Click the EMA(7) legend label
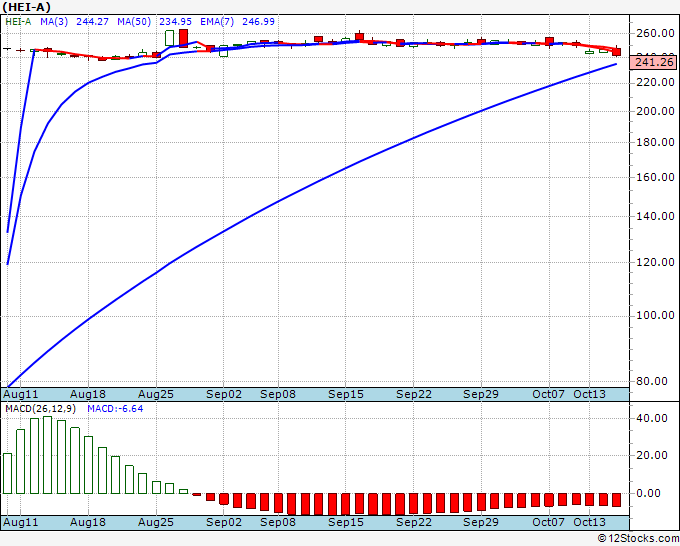 tap(217, 22)
